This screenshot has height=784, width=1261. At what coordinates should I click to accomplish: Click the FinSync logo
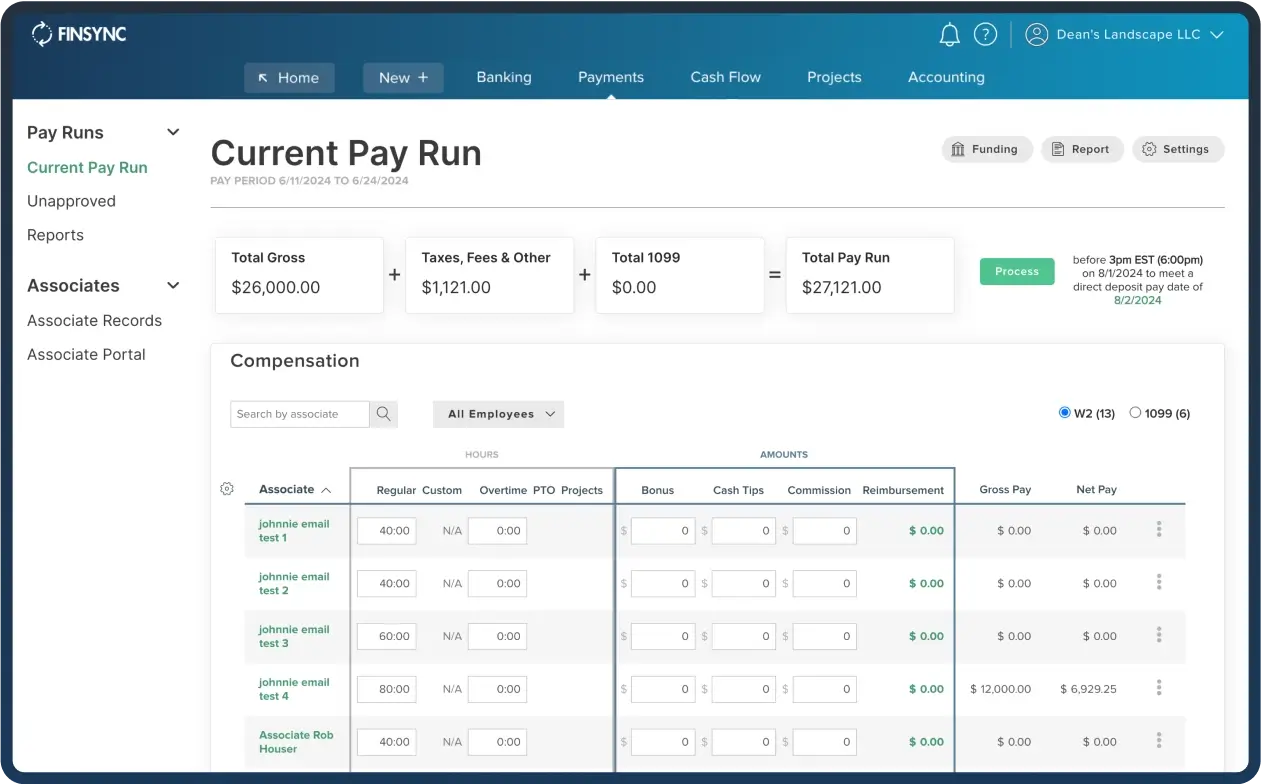click(79, 35)
